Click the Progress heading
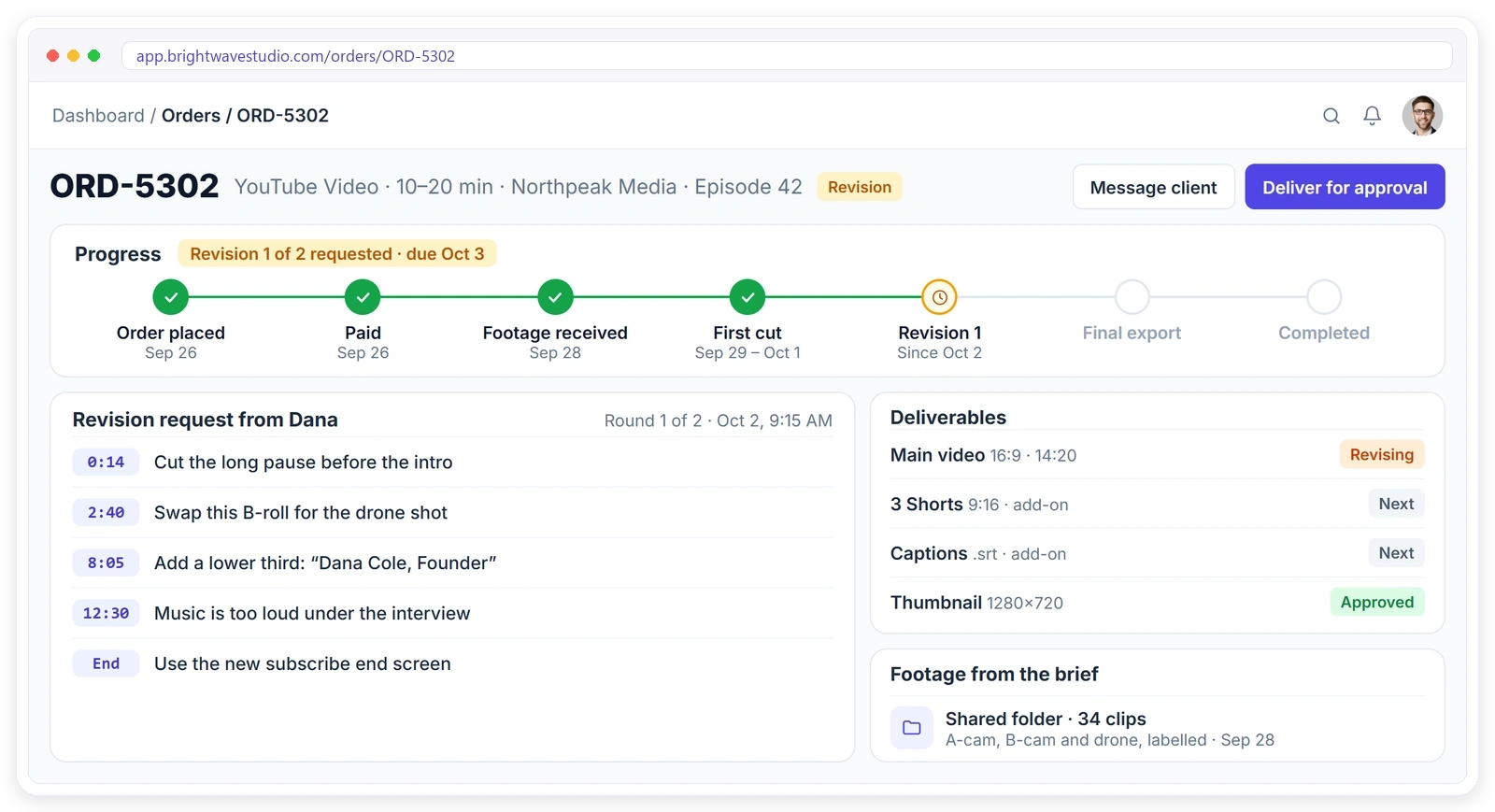The image size is (1495, 812). pyautogui.click(x=118, y=254)
